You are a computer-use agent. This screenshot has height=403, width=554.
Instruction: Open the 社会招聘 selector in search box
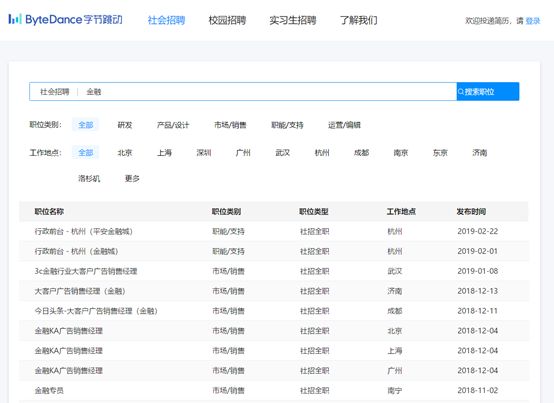pyautogui.click(x=55, y=92)
